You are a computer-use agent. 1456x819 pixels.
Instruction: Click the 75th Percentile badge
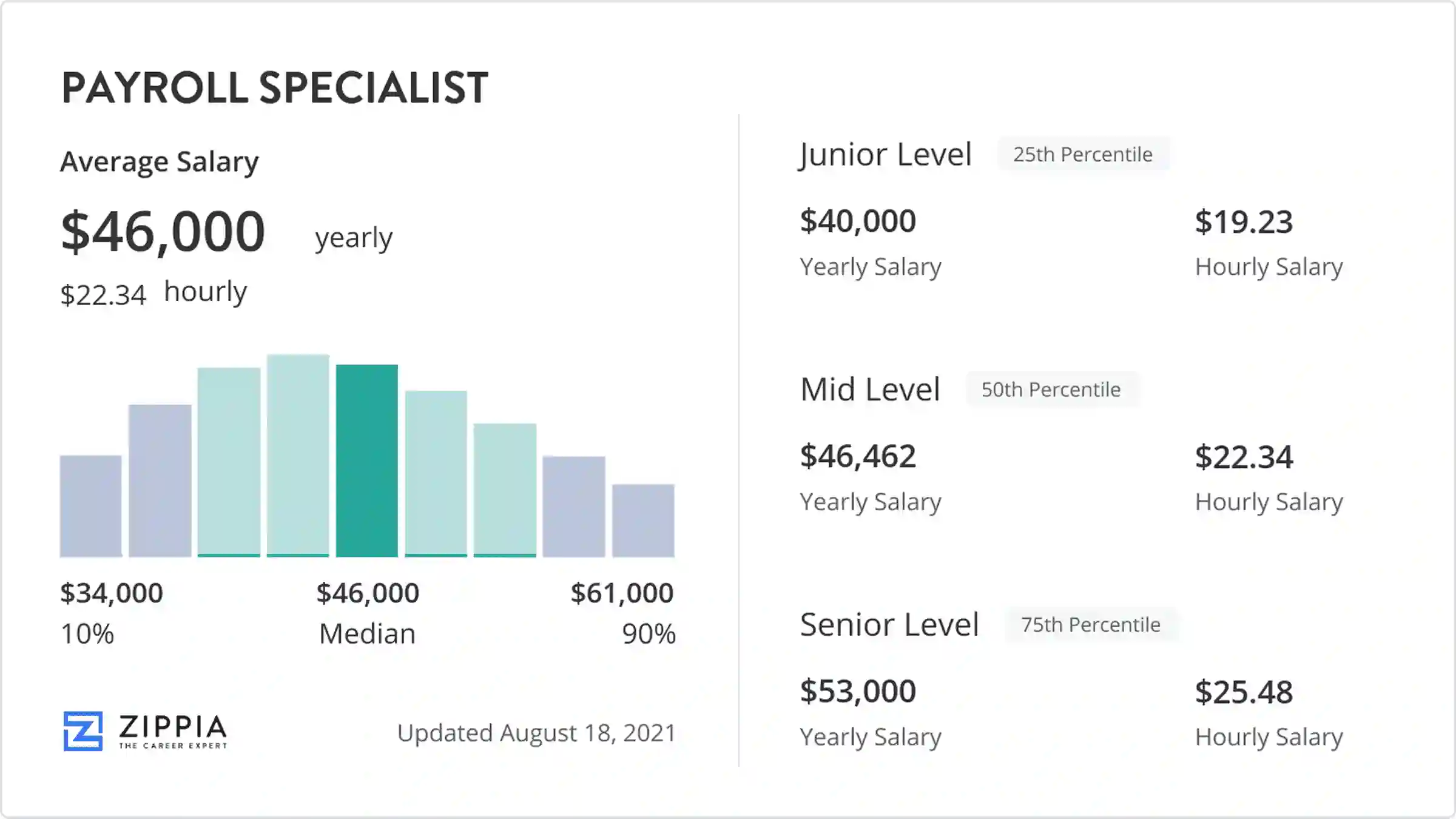click(x=1090, y=625)
